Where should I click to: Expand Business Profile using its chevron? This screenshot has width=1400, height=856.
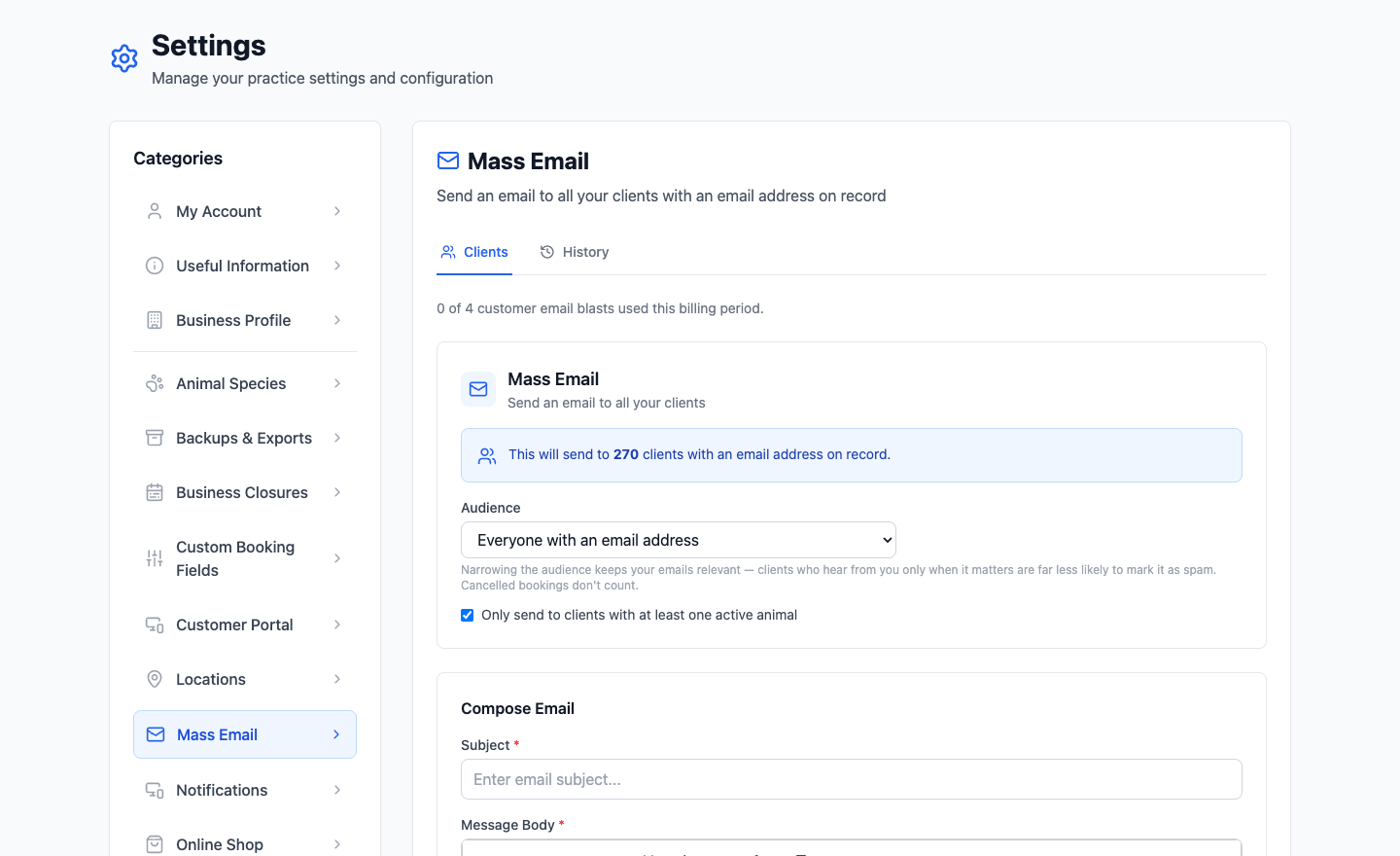tap(337, 320)
